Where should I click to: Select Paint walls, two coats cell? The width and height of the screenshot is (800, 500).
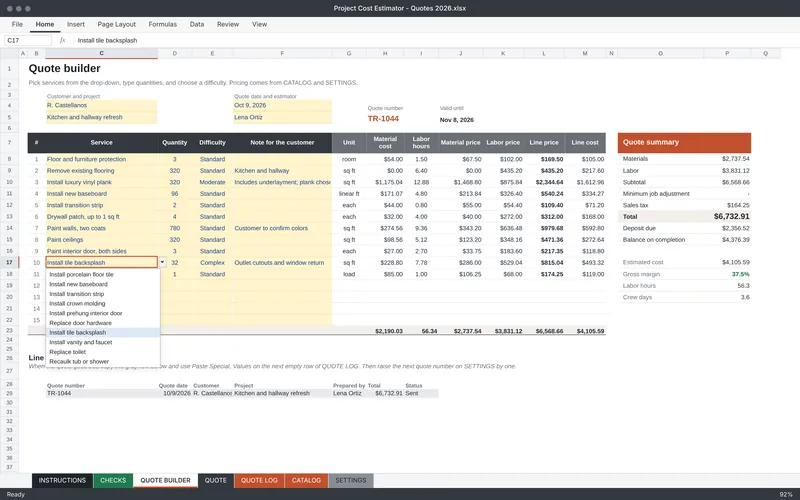point(102,228)
